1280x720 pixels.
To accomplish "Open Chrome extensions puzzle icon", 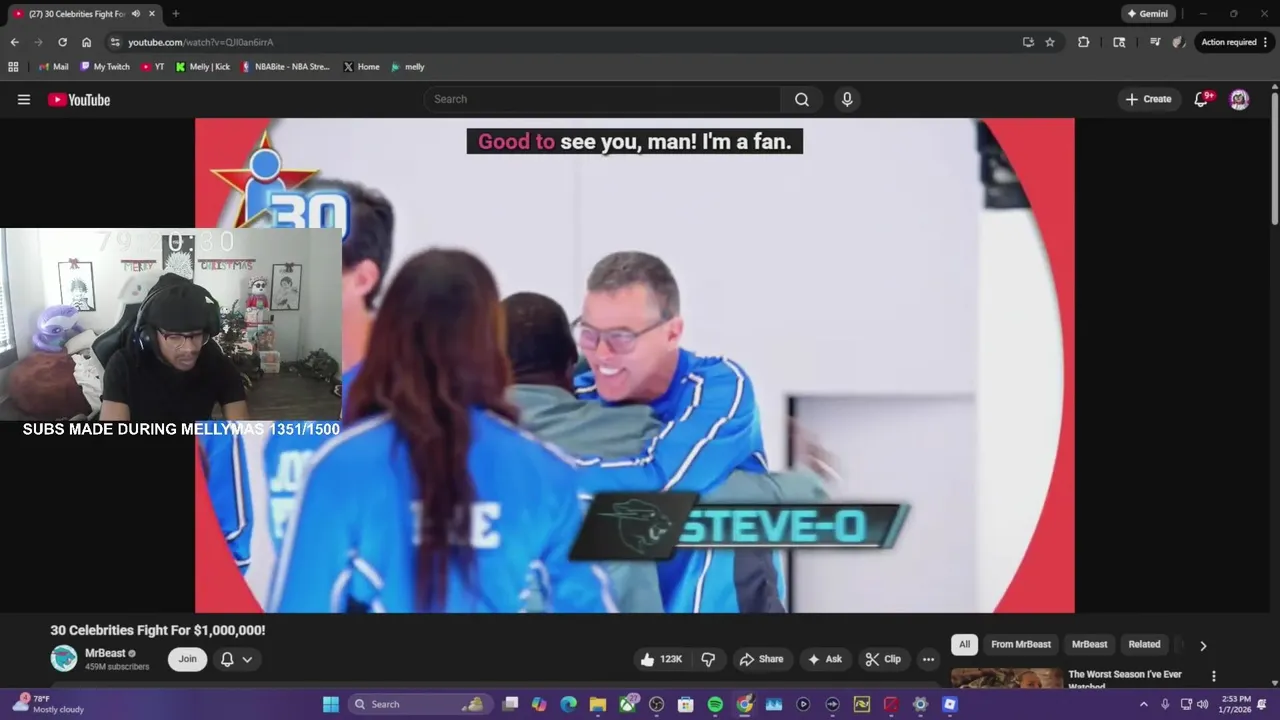I will coord(1083,42).
